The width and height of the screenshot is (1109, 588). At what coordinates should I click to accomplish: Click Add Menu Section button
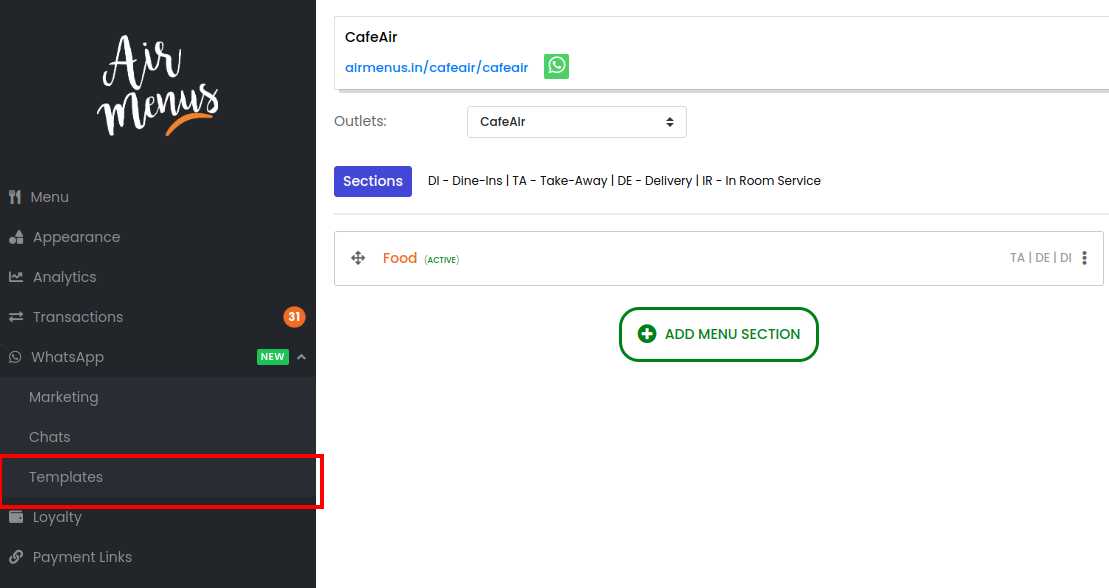point(719,334)
